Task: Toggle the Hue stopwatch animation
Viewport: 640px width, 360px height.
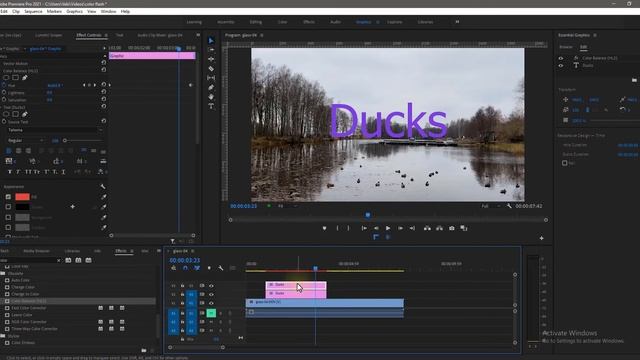Action: click(x=4, y=85)
